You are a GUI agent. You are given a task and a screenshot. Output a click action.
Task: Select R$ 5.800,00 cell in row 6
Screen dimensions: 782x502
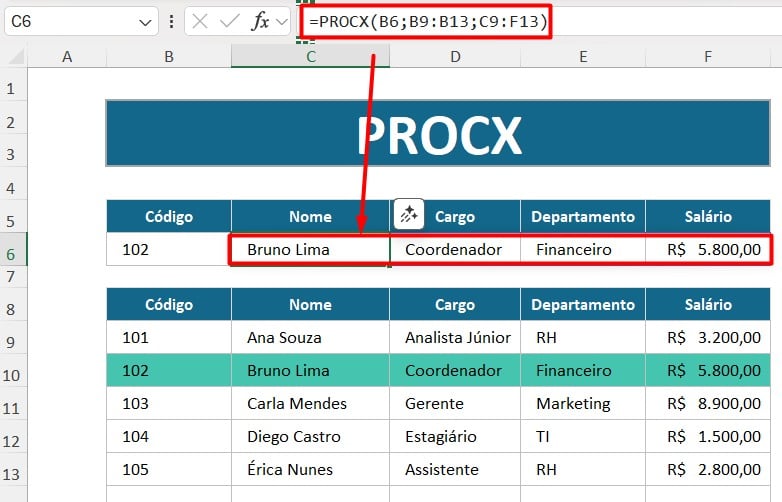[x=708, y=249]
